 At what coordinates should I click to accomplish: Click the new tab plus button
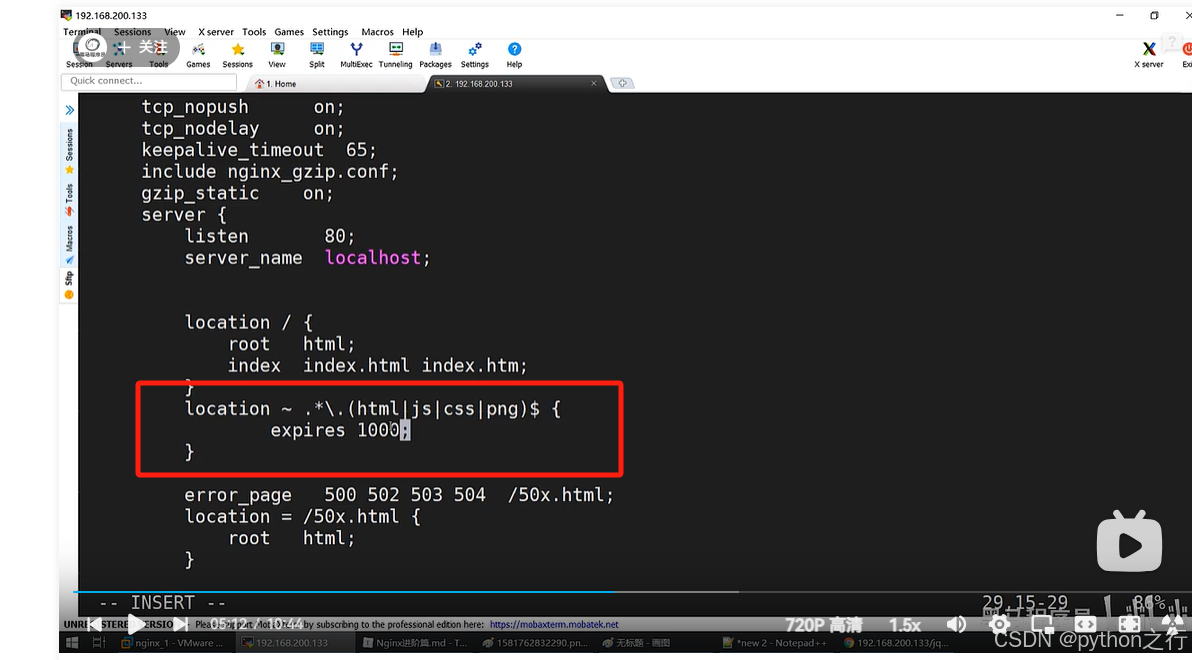tap(622, 84)
